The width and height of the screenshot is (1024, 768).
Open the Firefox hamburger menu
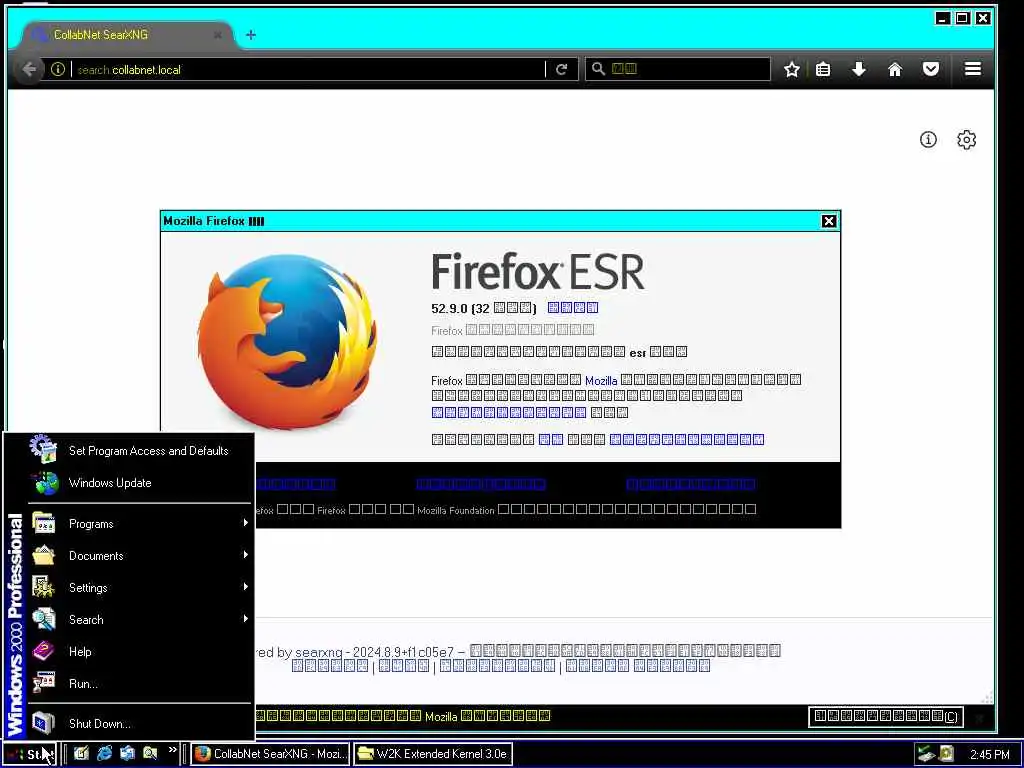coord(972,69)
